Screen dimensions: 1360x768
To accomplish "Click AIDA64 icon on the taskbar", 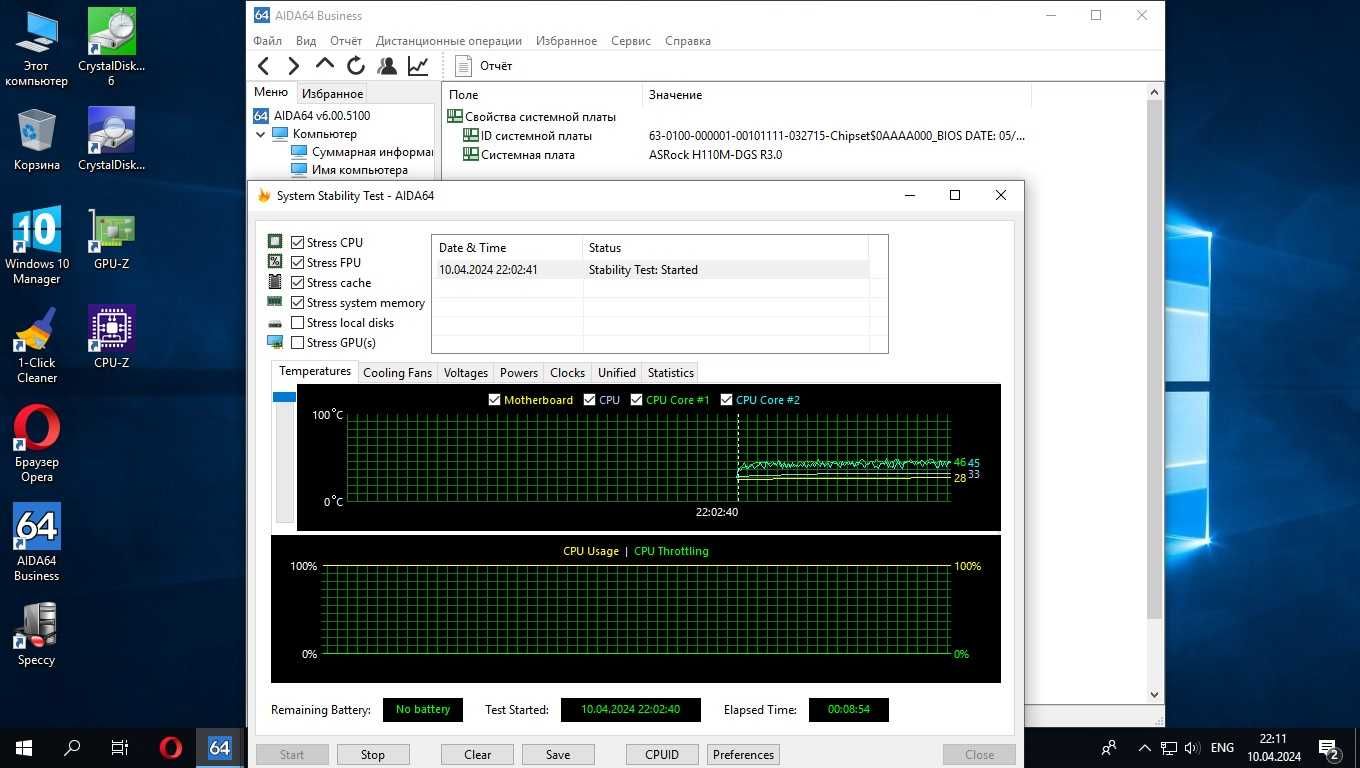I will [219, 747].
